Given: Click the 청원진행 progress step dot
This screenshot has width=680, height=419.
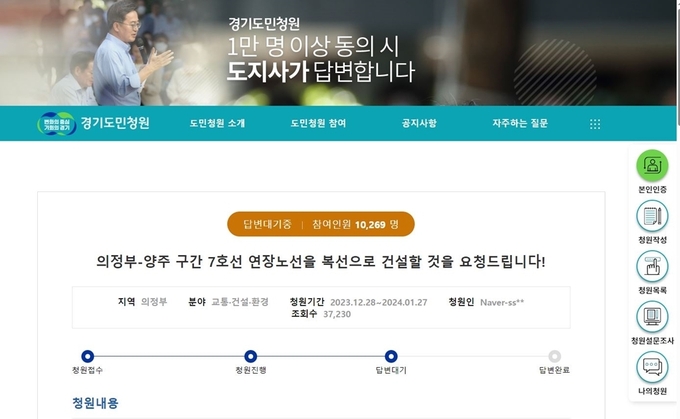Looking at the screenshot, I should 251,356.
